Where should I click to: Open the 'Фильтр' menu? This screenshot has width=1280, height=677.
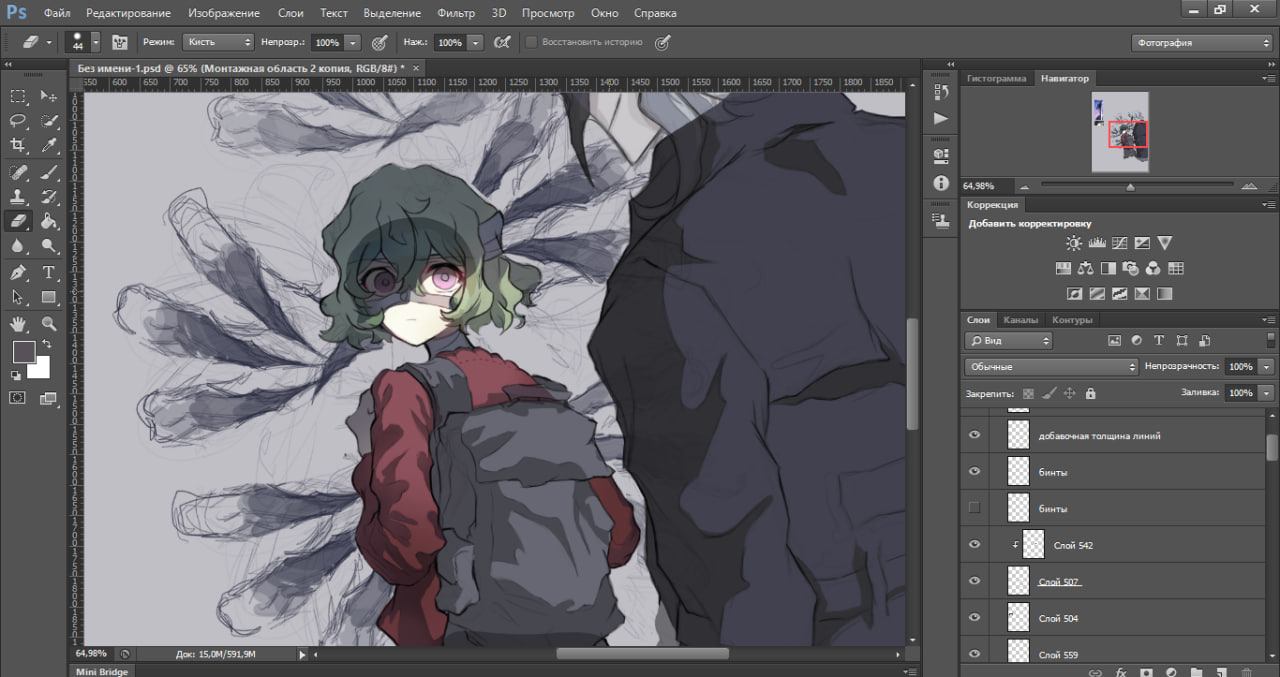456,13
